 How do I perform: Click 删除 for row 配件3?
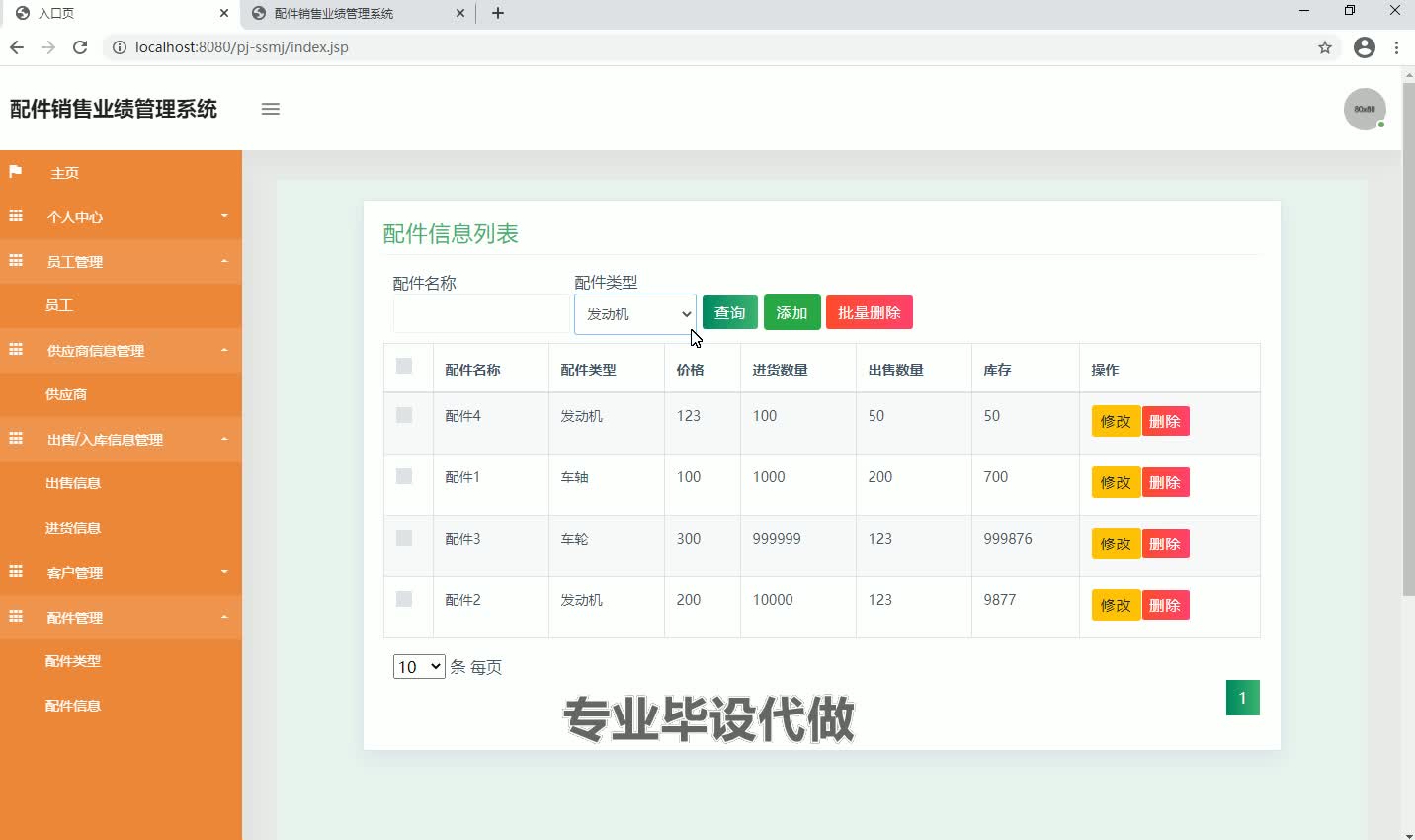(x=1165, y=544)
